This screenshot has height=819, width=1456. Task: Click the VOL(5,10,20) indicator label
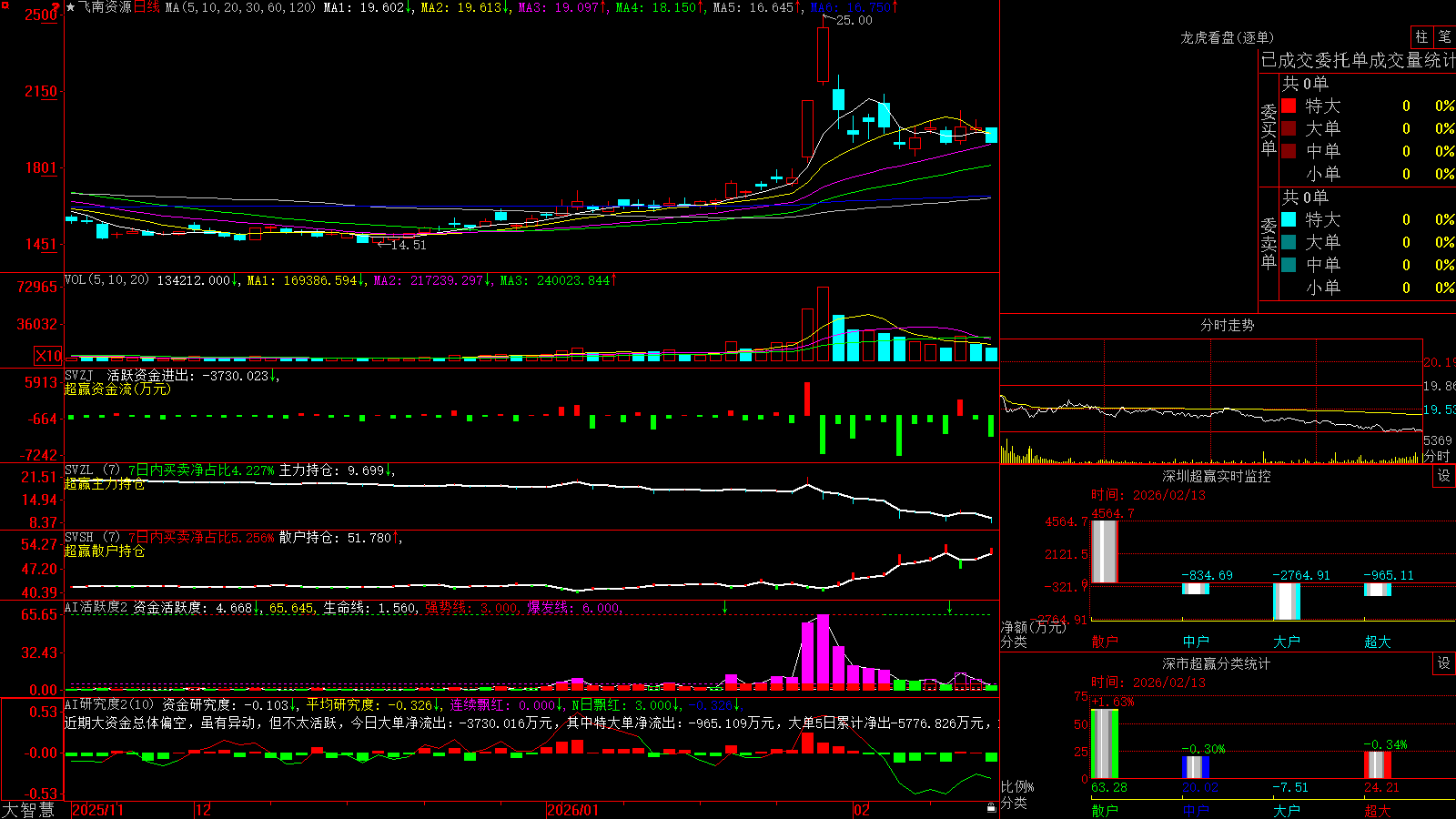106,279
